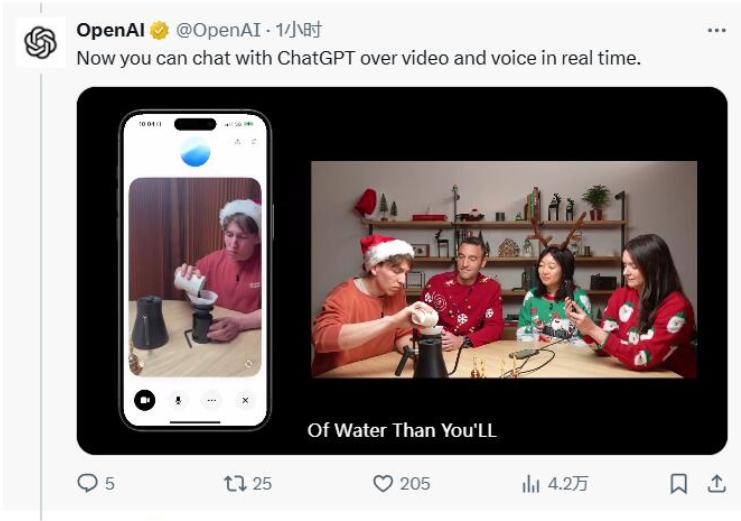Like the tweet with heart icon
741x521 pixels.
pyautogui.click(x=383, y=483)
